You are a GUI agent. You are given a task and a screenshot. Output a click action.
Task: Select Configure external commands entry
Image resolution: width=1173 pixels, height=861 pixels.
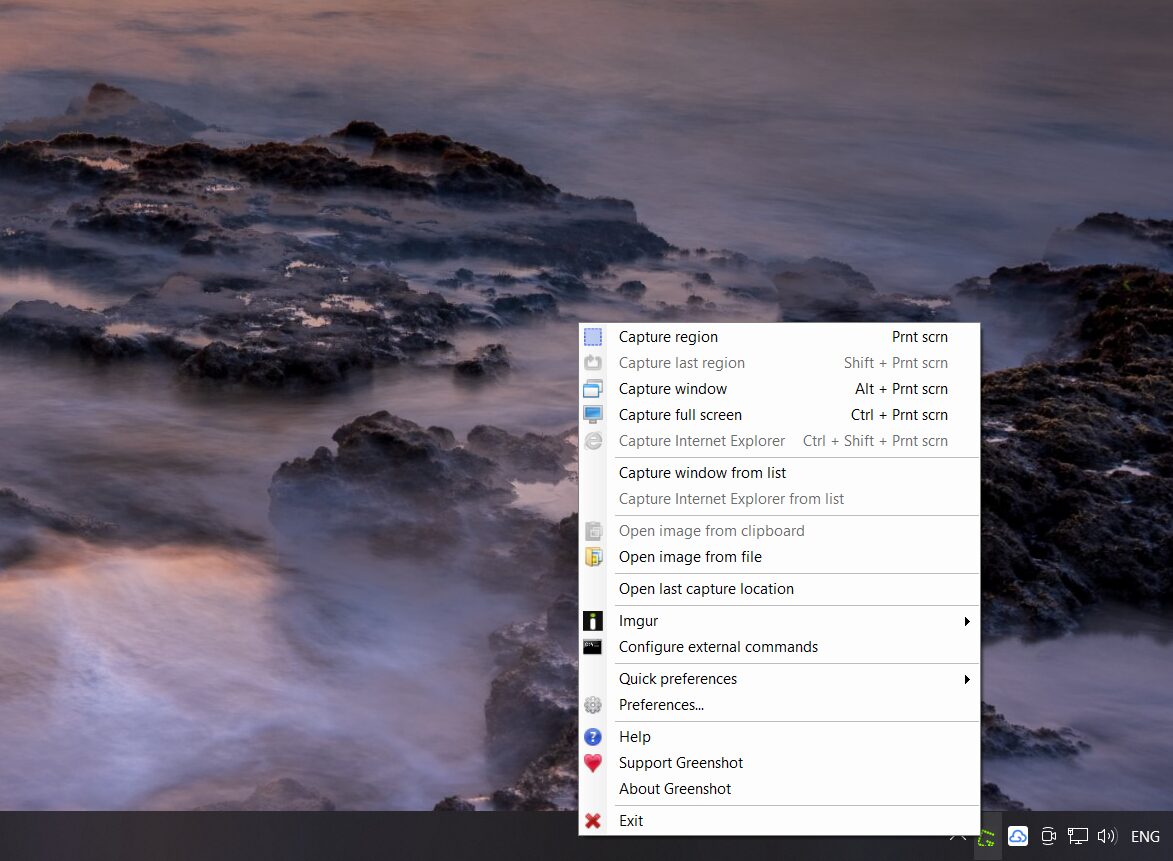(x=718, y=647)
